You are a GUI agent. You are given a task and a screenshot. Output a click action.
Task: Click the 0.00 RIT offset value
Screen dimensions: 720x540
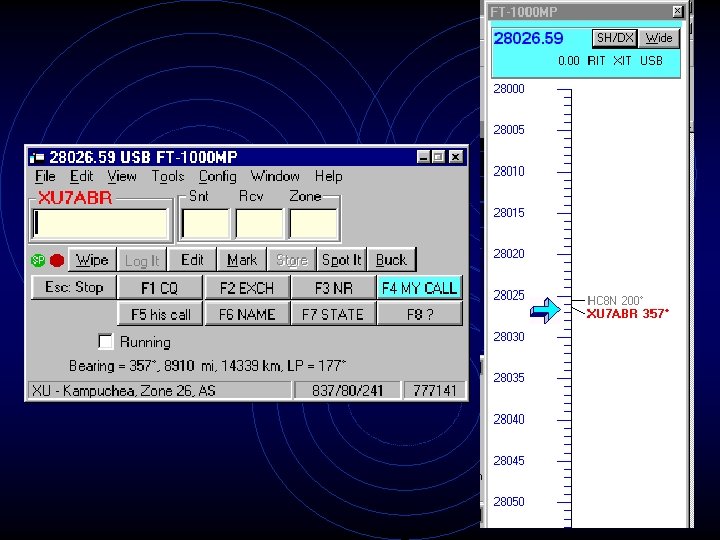[568, 61]
